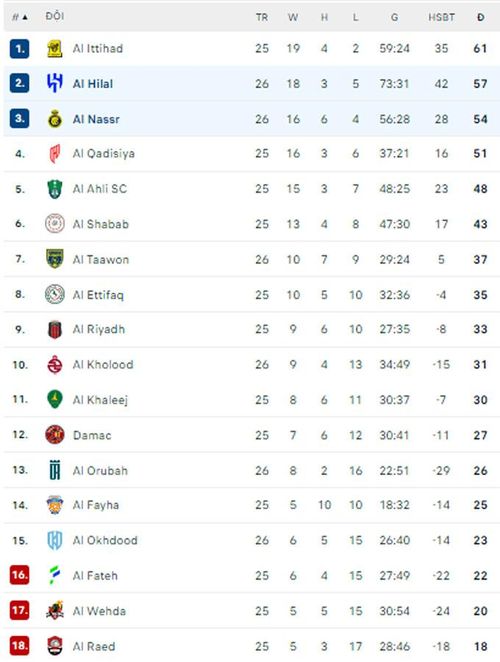Screen dimensions: 500x662
Task: Open the Al Hilal team logo
Action: click(x=54, y=83)
